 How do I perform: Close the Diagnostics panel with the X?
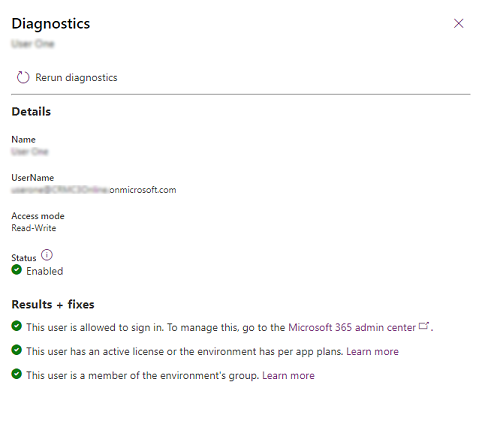point(459,23)
